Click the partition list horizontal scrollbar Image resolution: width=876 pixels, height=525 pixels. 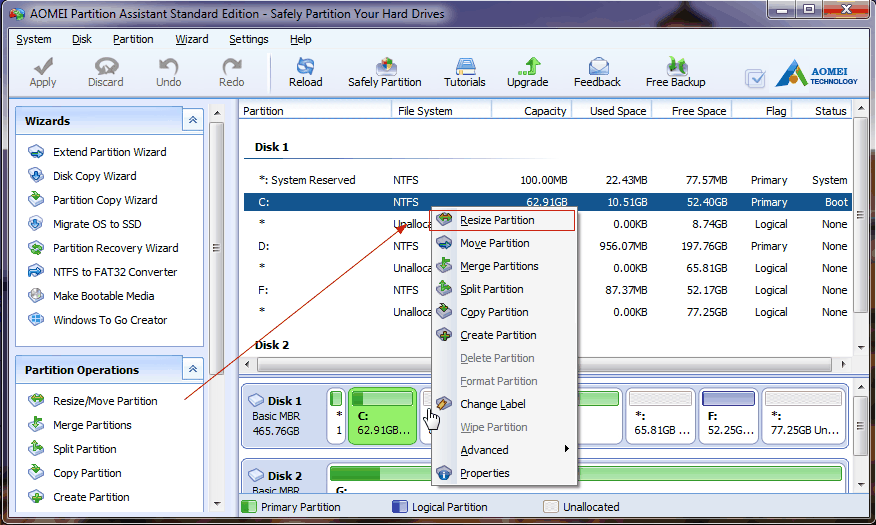point(545,364)
